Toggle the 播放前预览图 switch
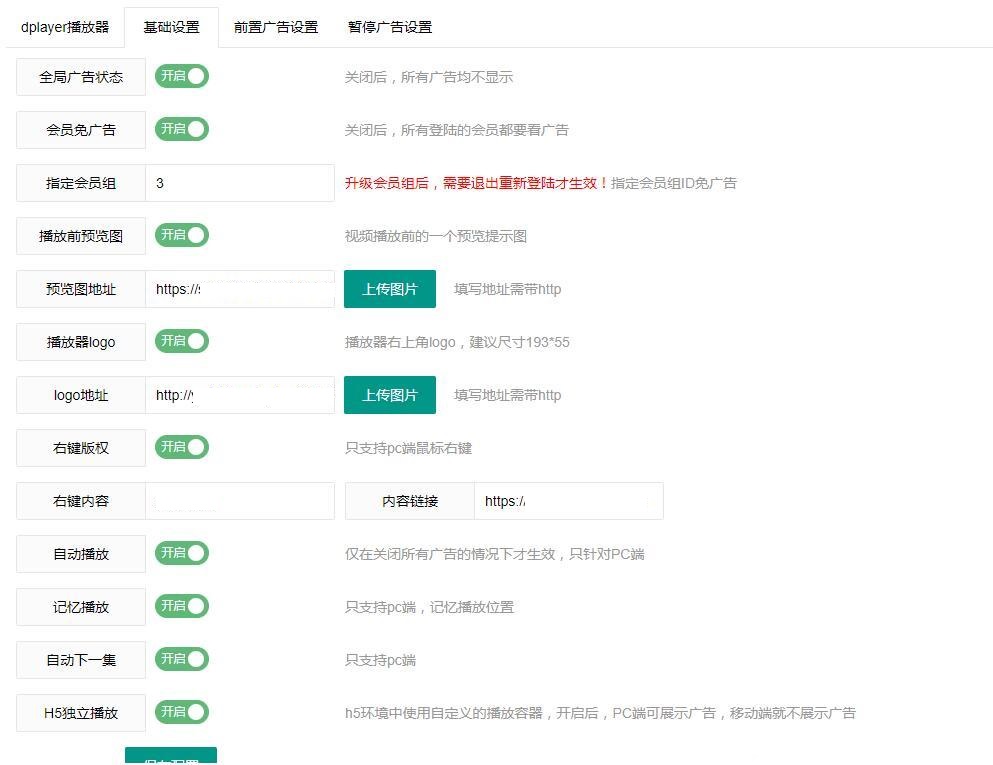 181,235
